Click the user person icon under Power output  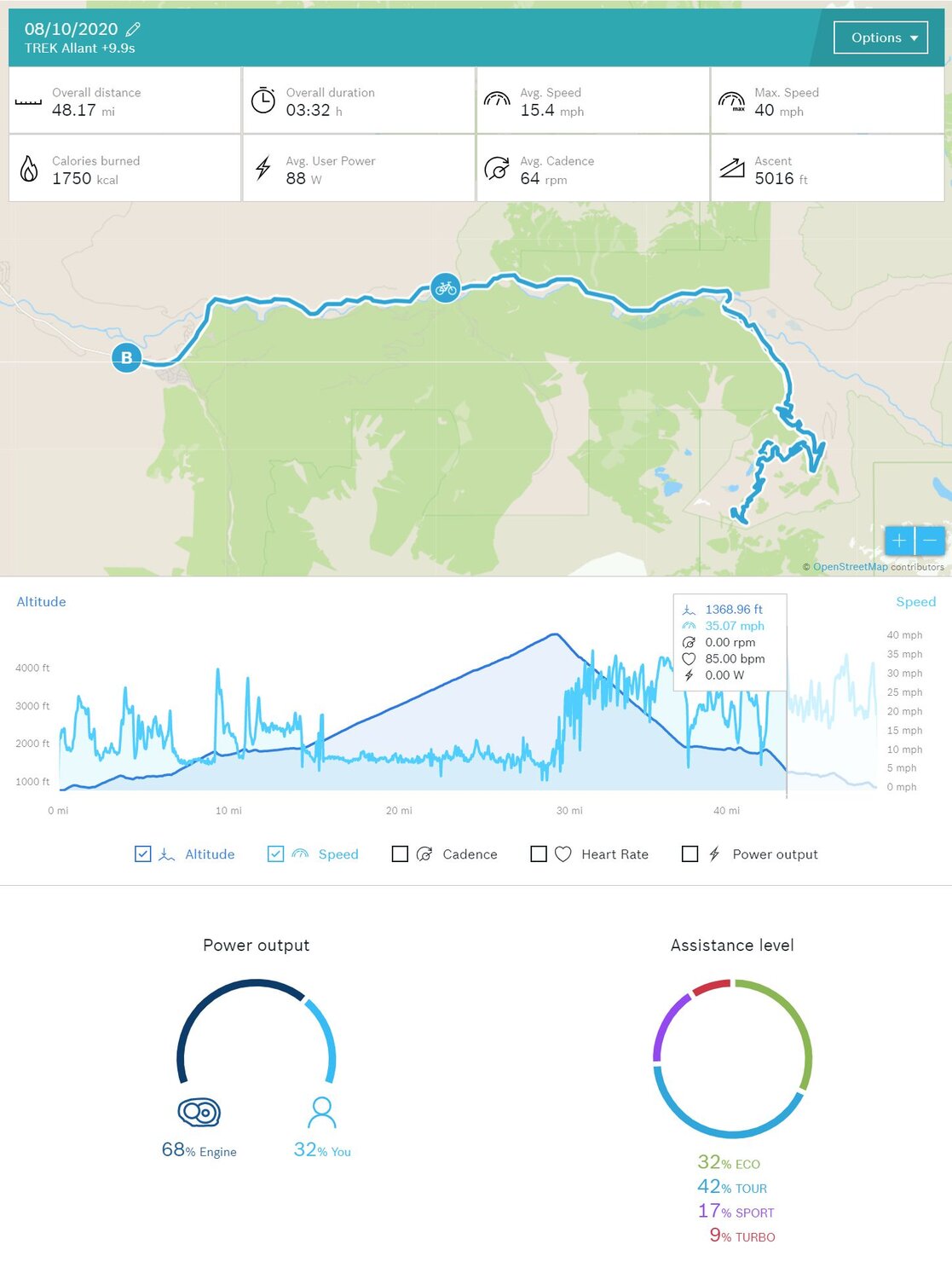coord(322,1112)
